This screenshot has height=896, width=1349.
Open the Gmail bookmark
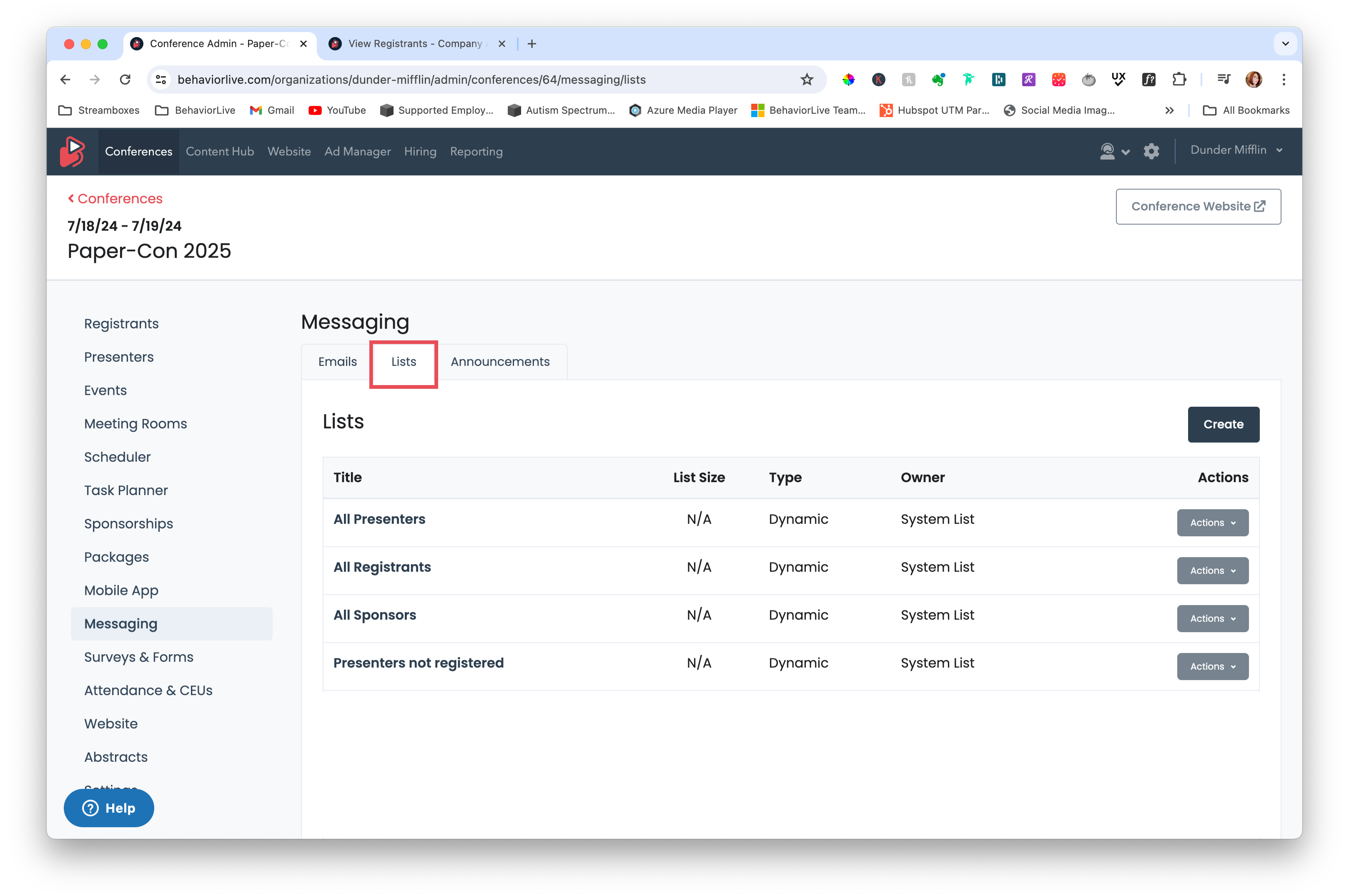(x=272, y=110)
